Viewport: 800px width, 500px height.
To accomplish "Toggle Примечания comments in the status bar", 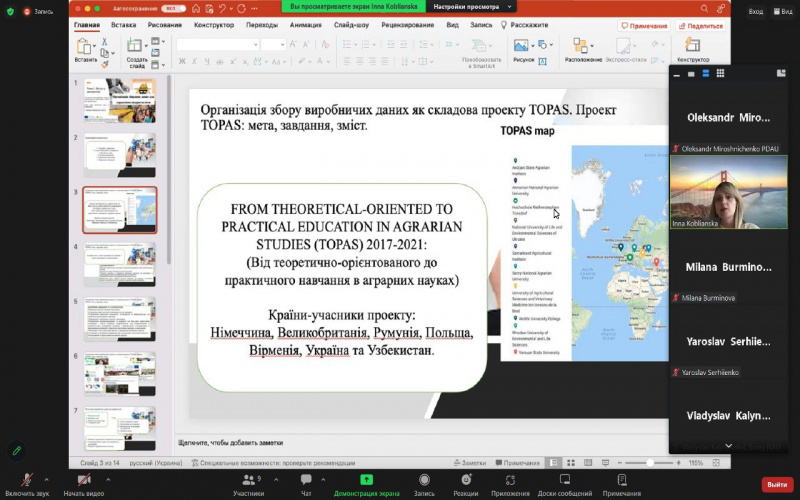I will (517, 463).
